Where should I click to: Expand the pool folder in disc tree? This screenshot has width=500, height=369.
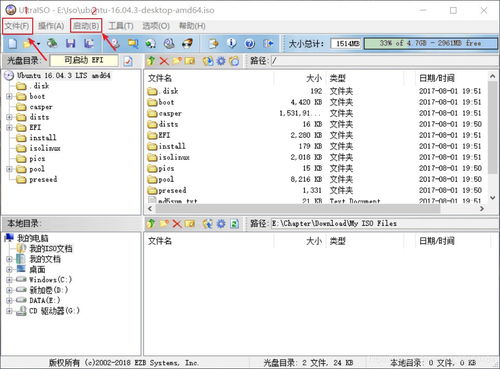point(9,169)
